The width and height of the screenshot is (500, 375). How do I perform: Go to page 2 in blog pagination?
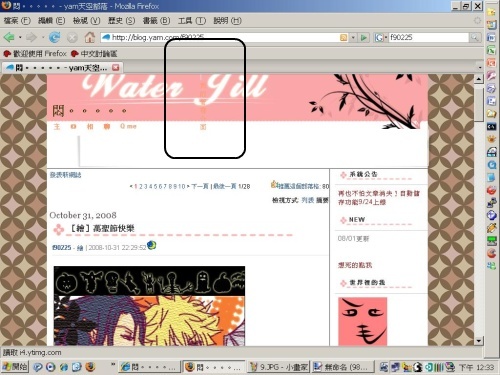point(141,186)
